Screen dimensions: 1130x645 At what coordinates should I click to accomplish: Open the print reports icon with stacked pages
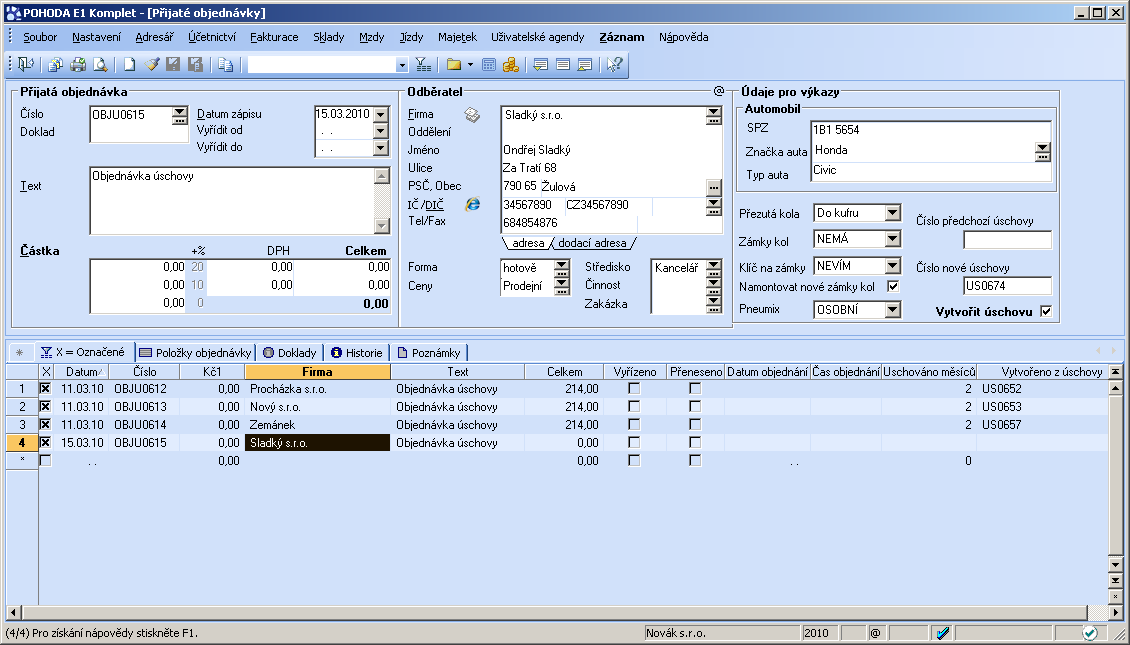click(55, 65)
